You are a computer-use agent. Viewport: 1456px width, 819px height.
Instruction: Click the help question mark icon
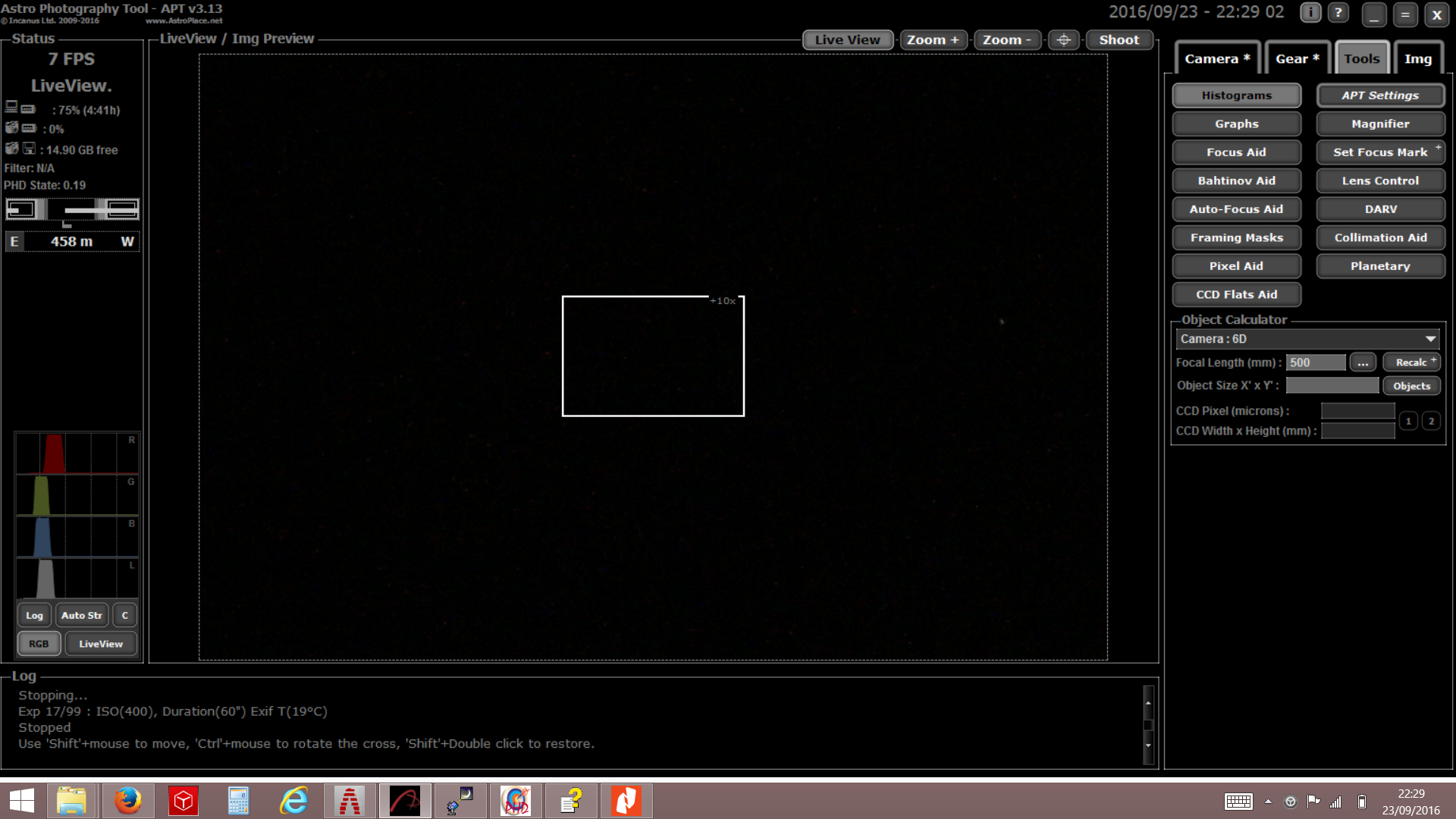pyautogui.click(x=1338, y=13)
